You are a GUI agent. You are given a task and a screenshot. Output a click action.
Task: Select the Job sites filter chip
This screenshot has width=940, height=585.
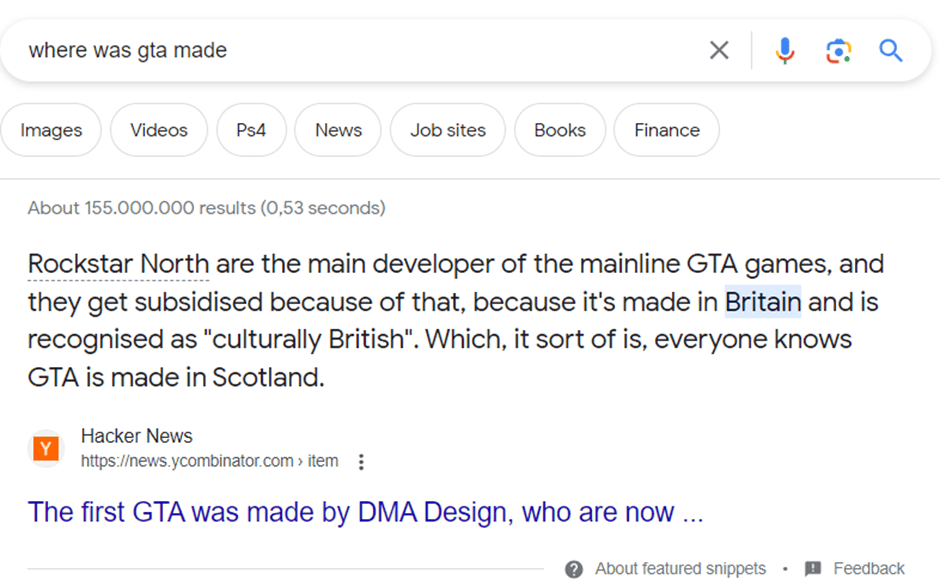[x=448, y=130]
